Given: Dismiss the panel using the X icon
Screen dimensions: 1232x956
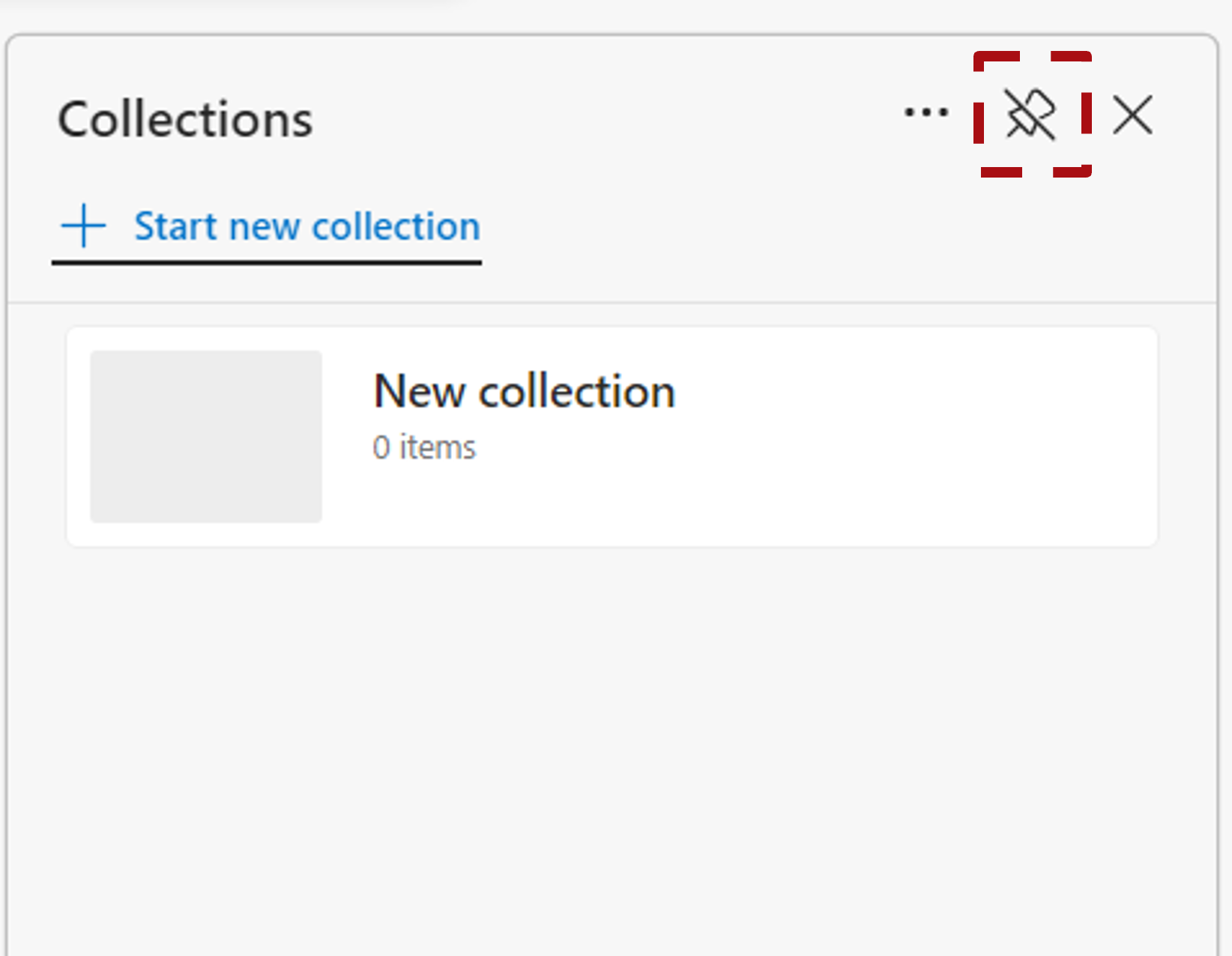Looking at the screenshot, I should click(x=1132, y=115).
